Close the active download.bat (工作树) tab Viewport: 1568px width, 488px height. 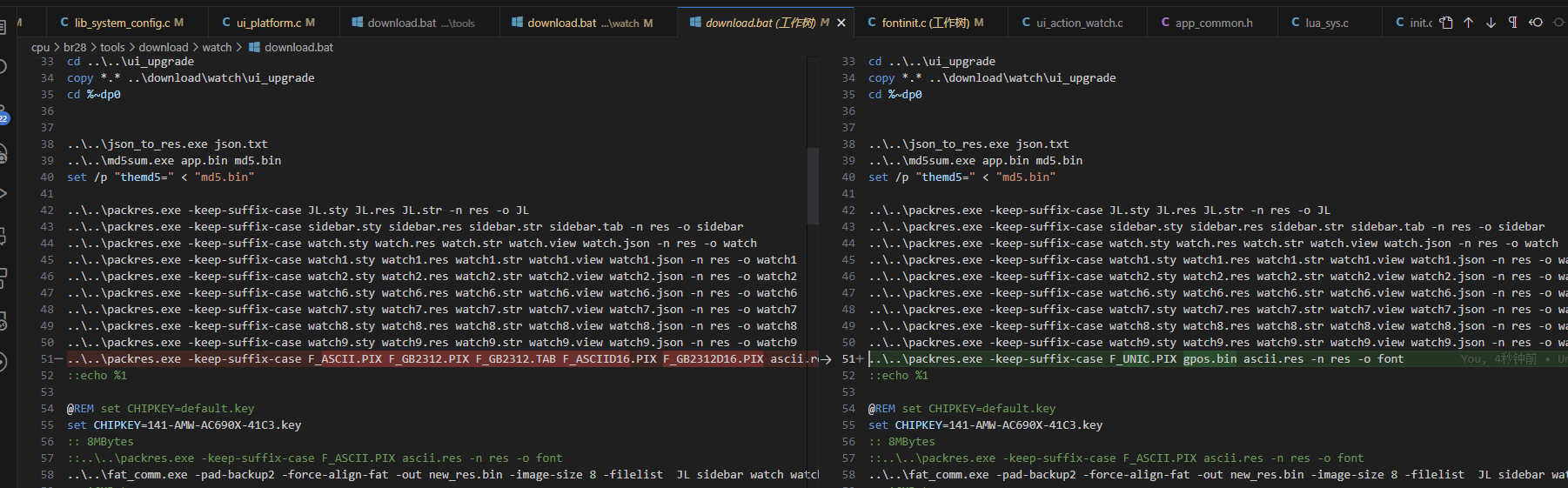tap(841, 23)
